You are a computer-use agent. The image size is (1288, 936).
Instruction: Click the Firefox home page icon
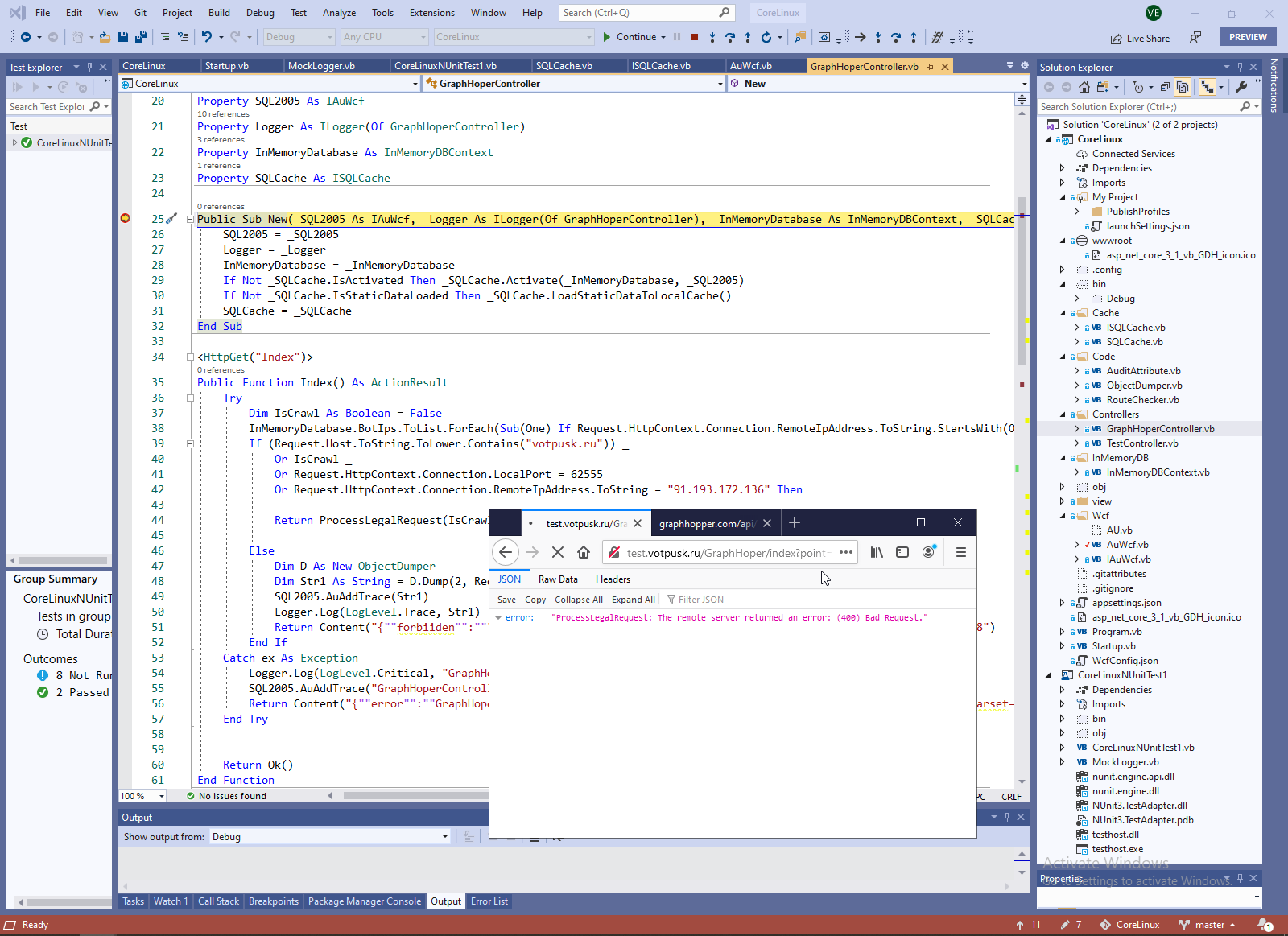(584, 552)
